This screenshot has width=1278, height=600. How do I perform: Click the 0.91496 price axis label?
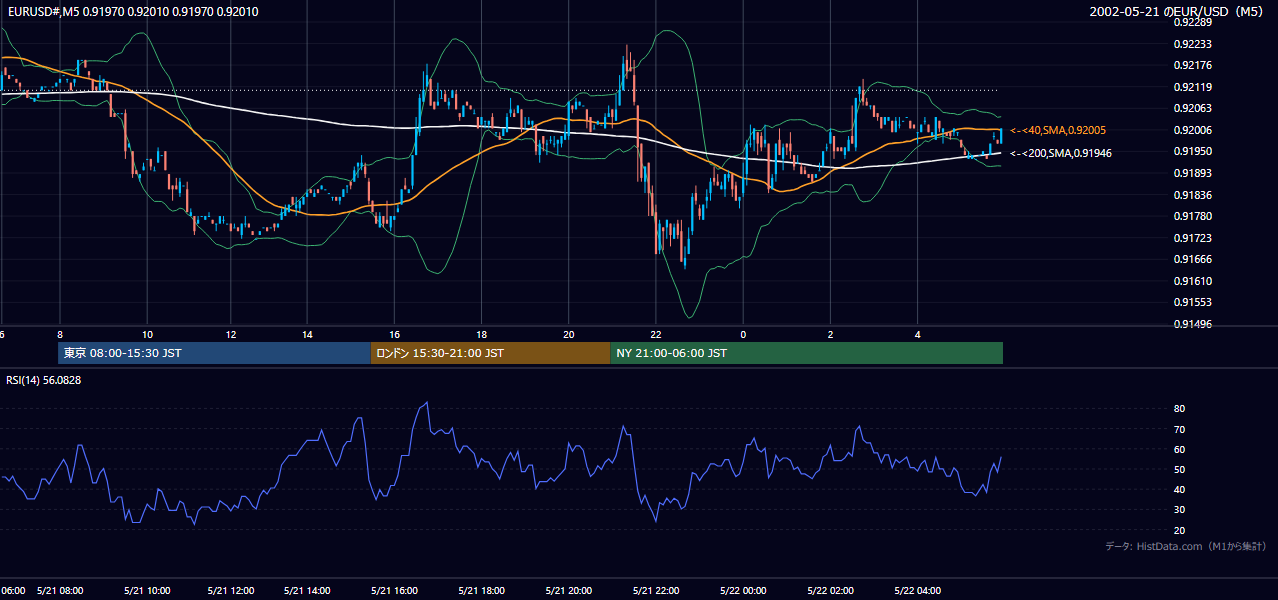click(1192, 324)
